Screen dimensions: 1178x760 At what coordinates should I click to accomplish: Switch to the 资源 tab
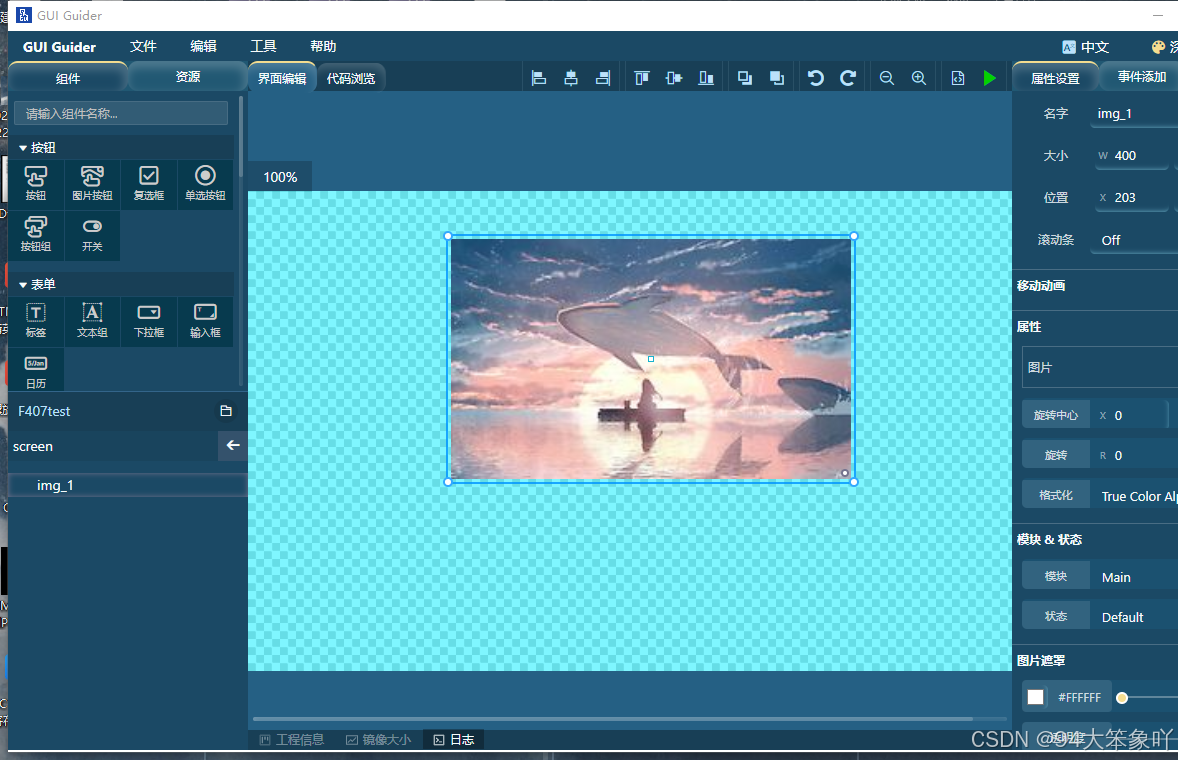pos(188,77)
